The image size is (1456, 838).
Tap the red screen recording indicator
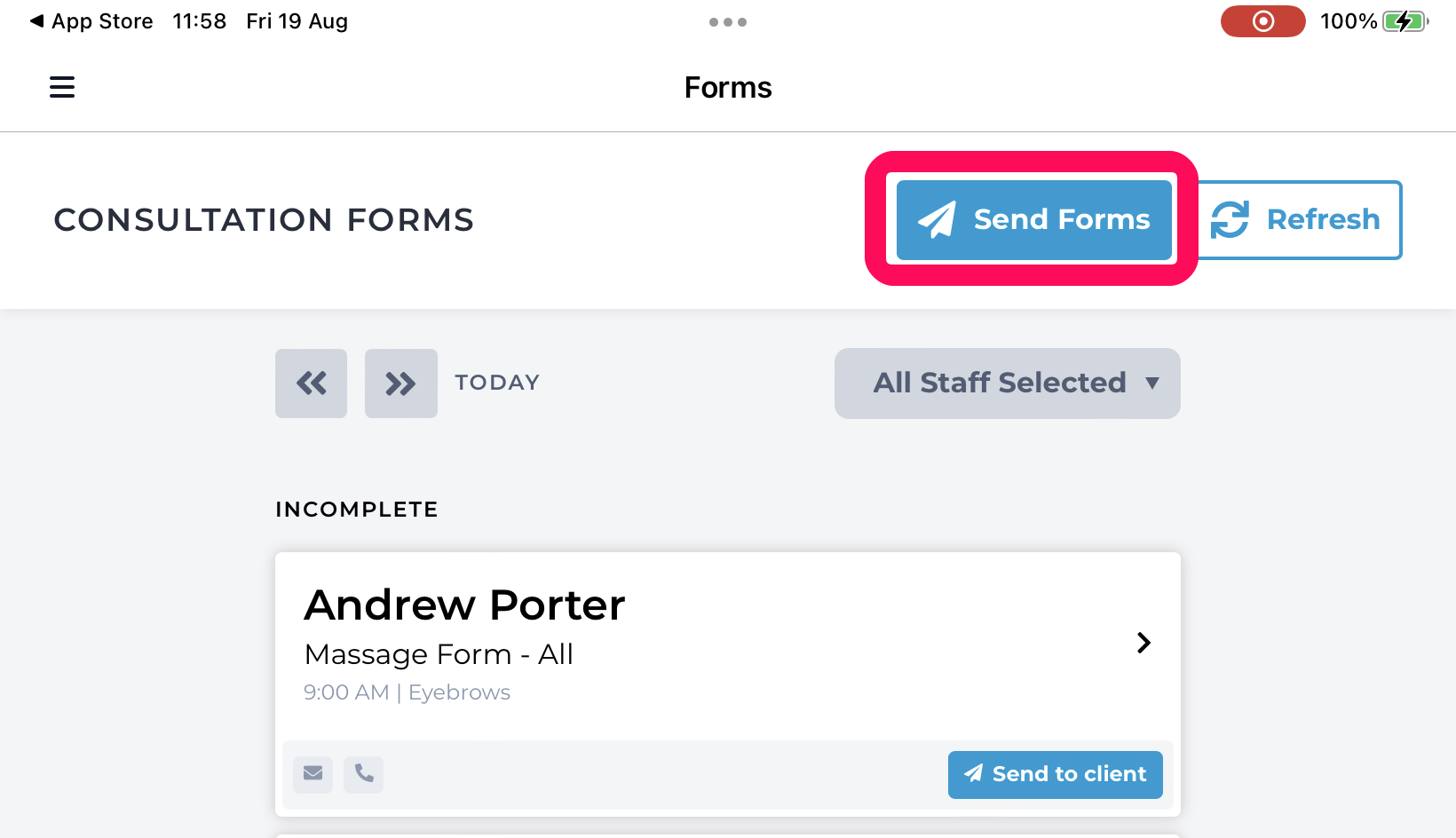tap(1263, 21)
